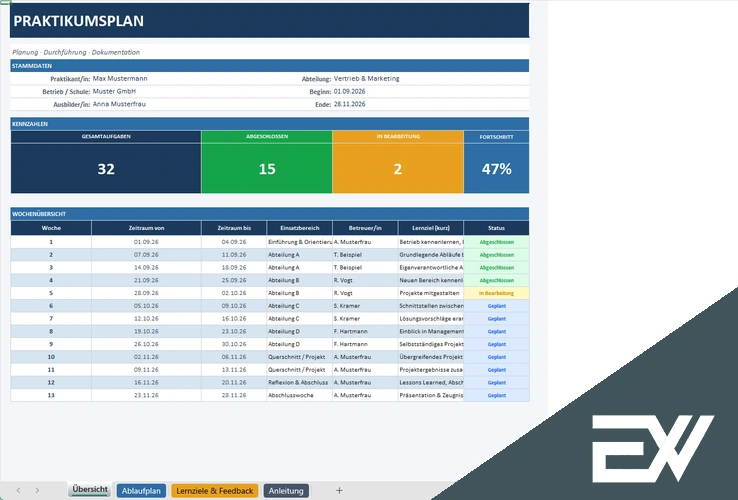Viewport: 738px width, 500px height.
Task: Select the Geplant status cell of week 13
Action: point(497,395)
